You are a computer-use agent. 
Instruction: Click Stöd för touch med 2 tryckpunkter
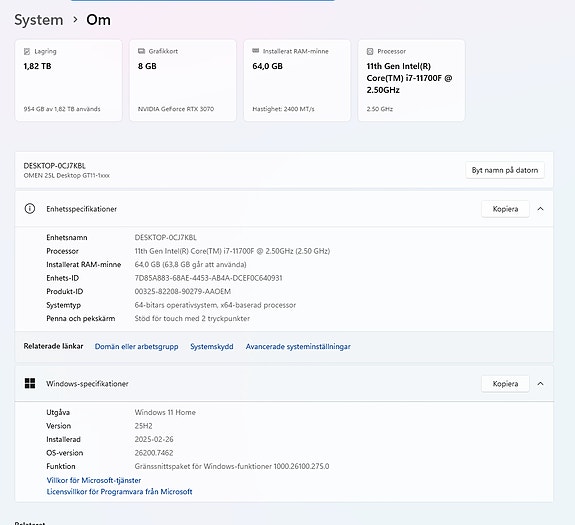point(192,319)
